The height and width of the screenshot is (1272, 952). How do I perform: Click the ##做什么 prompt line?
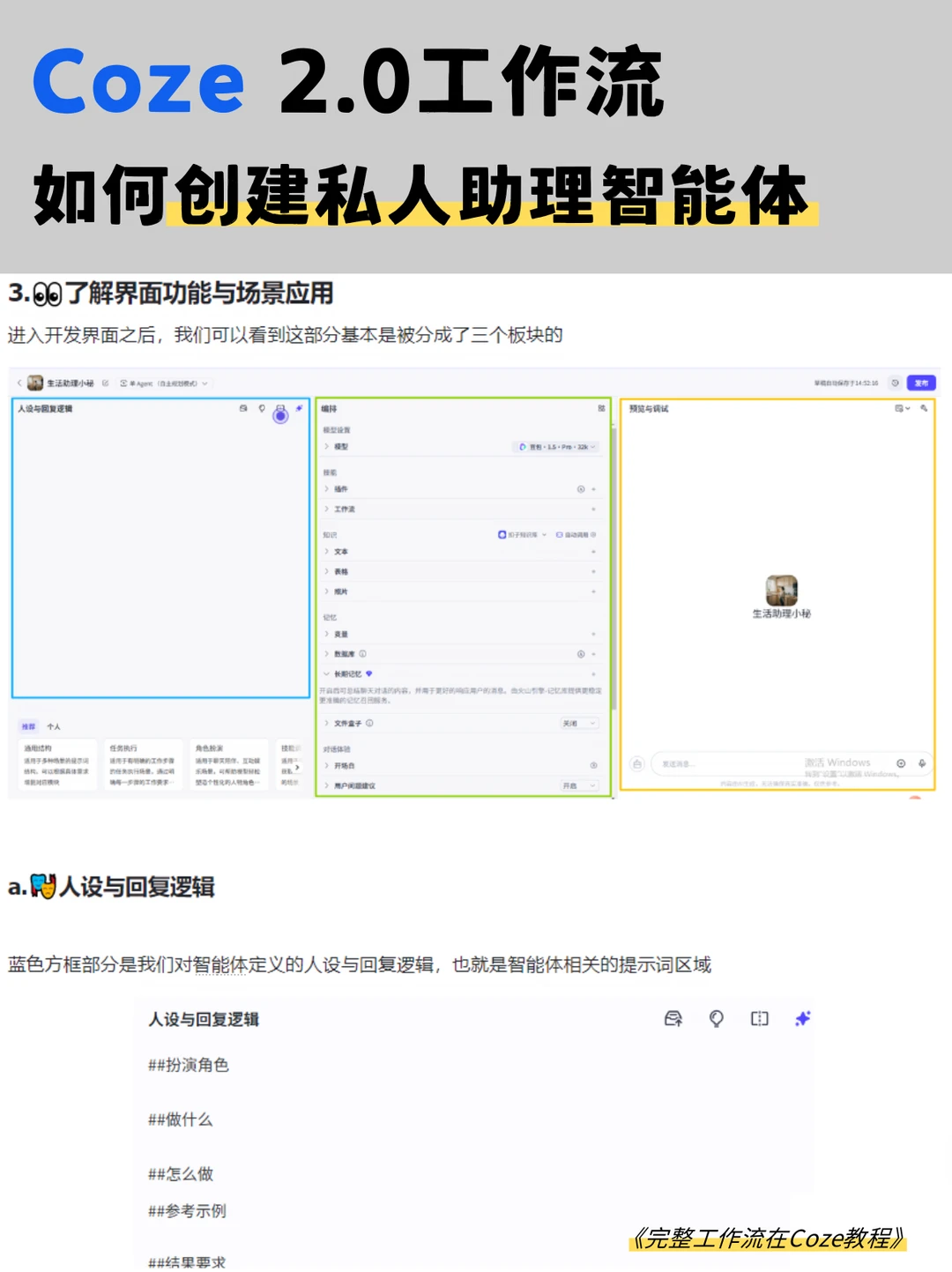tap(181, 1120)
